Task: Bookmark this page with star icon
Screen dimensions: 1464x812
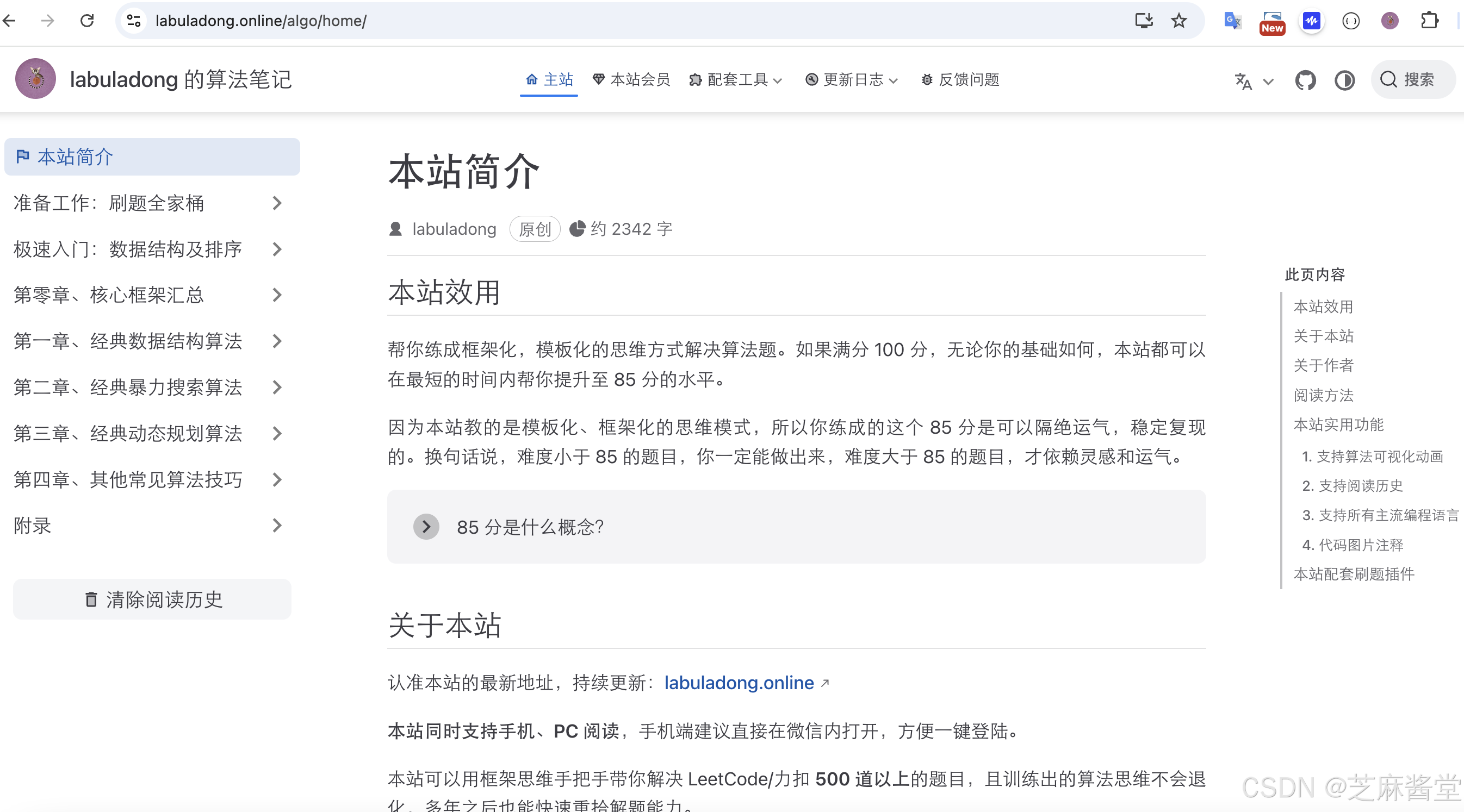Action: [x=1178, y=21]
